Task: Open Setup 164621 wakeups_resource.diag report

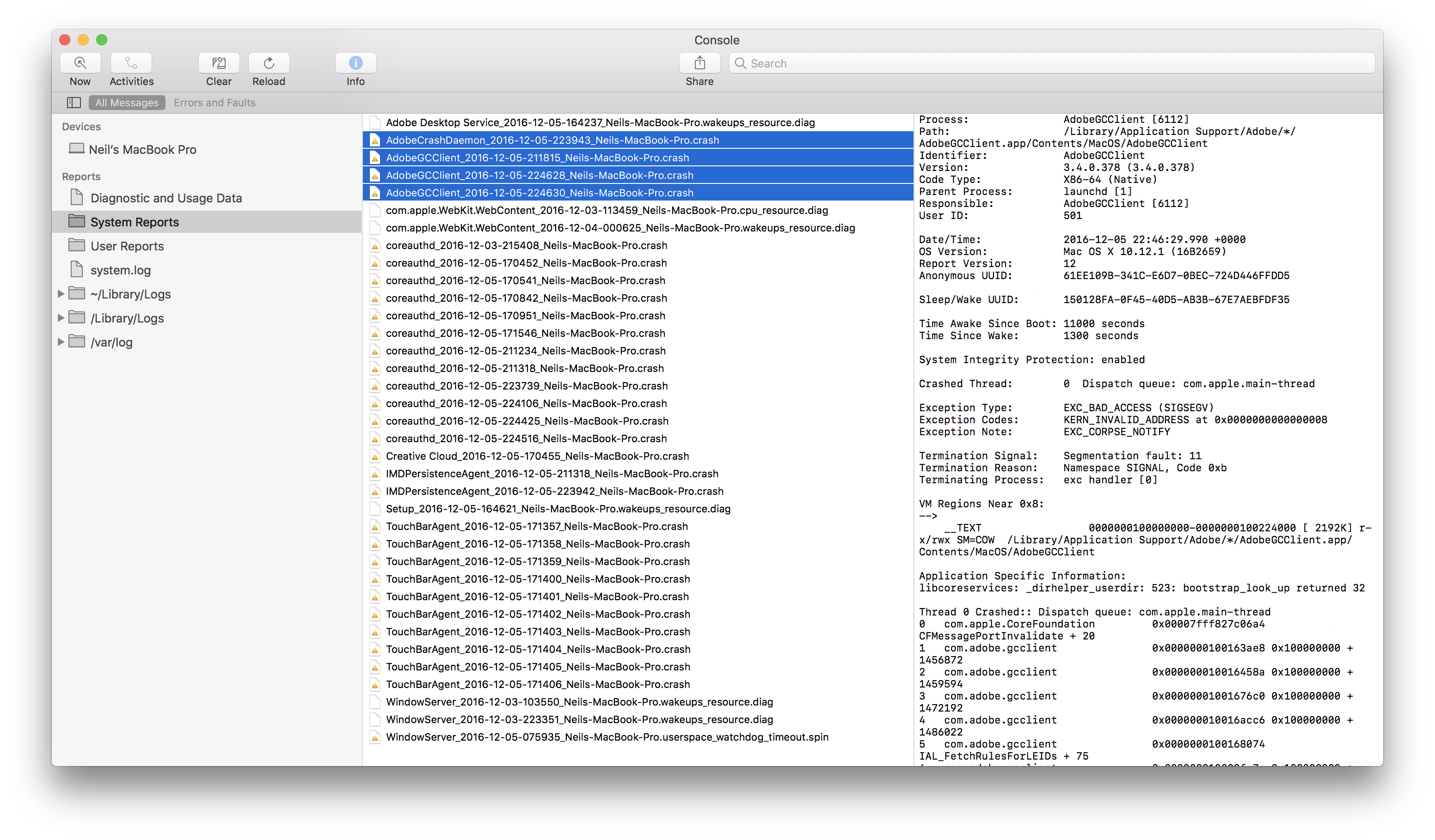Action: (638, 509)
